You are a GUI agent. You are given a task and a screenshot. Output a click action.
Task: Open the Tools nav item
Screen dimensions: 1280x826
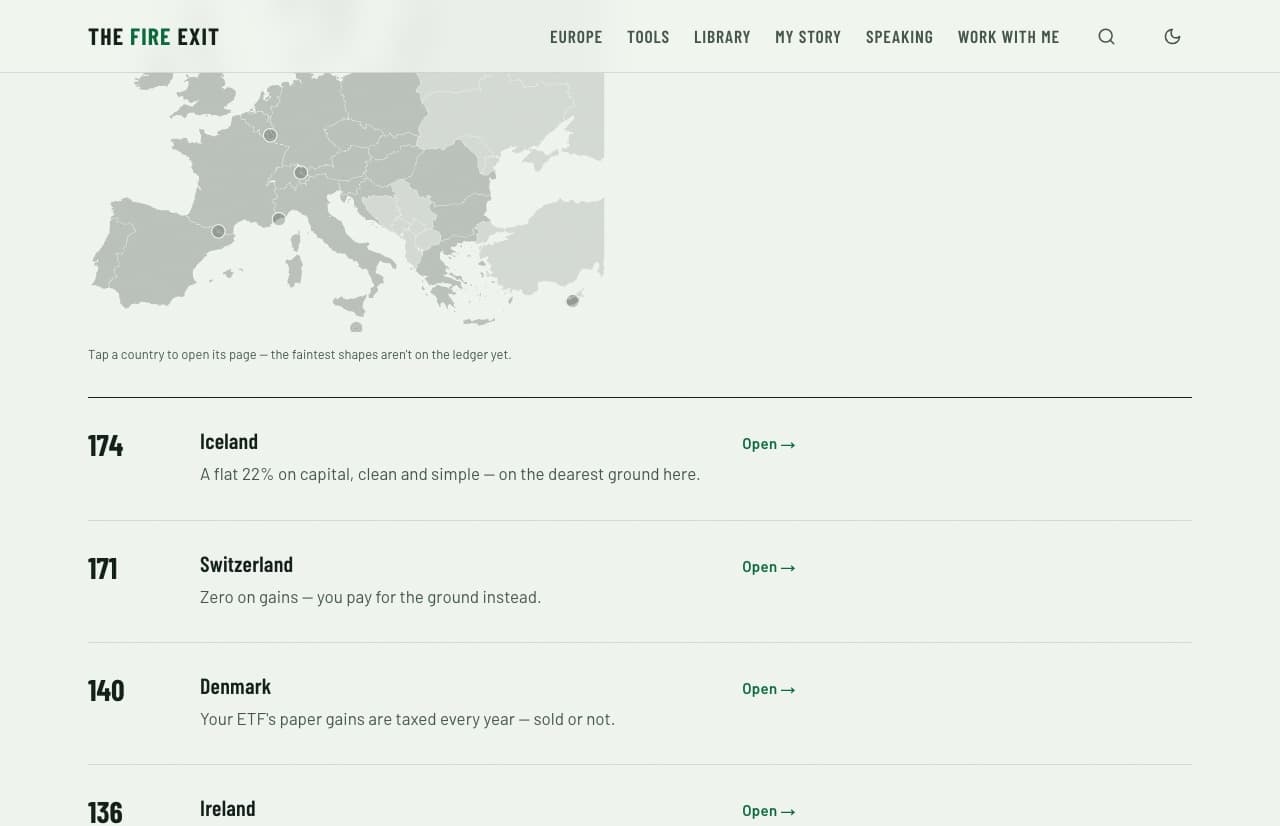pyautogui.click(x=648, y=37)
